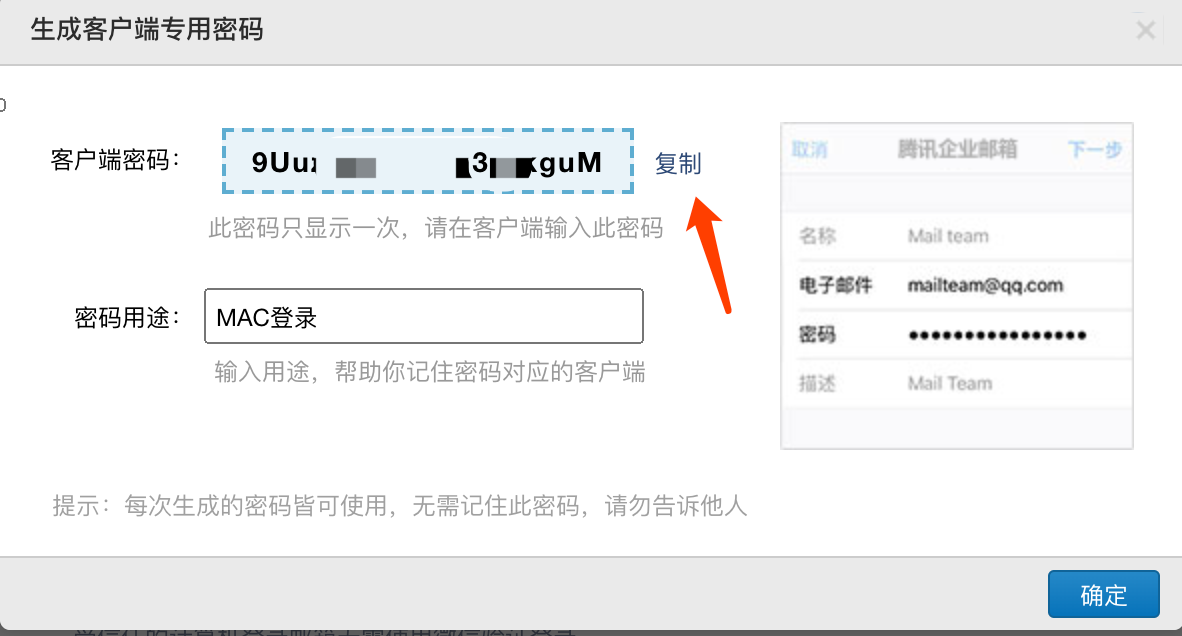Focus the 密码用途 input field
The width and height of the screenshot is (1182, 636).
[424, 316]
